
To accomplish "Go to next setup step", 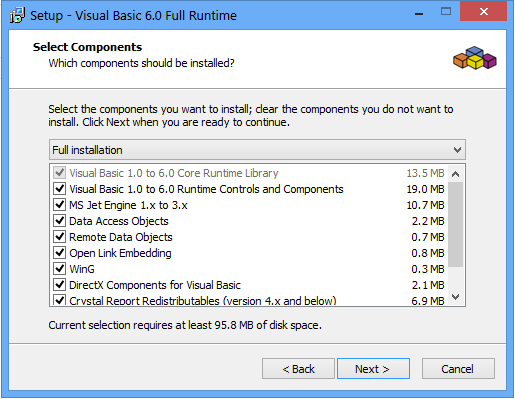I will (x=373, y=369).
